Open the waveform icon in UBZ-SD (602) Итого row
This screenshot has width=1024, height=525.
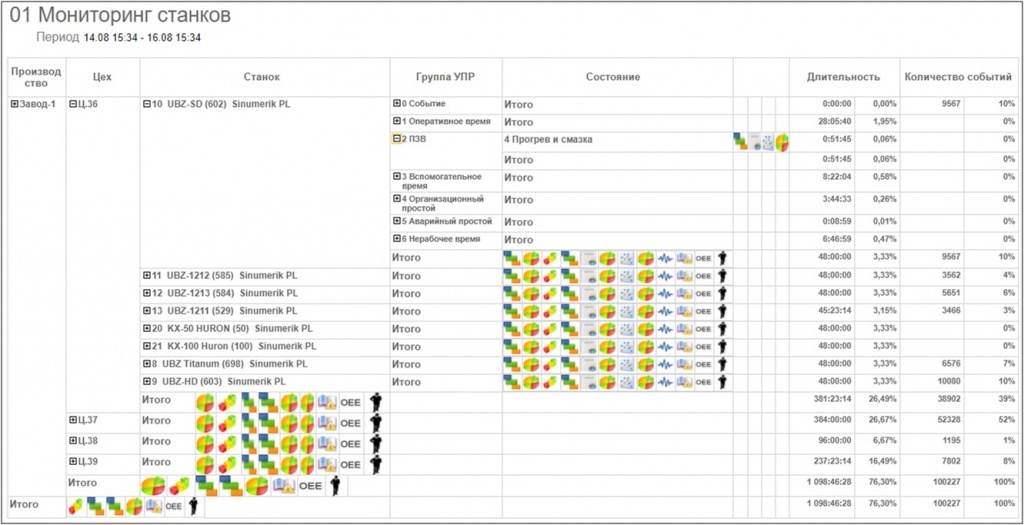(665, 258)
